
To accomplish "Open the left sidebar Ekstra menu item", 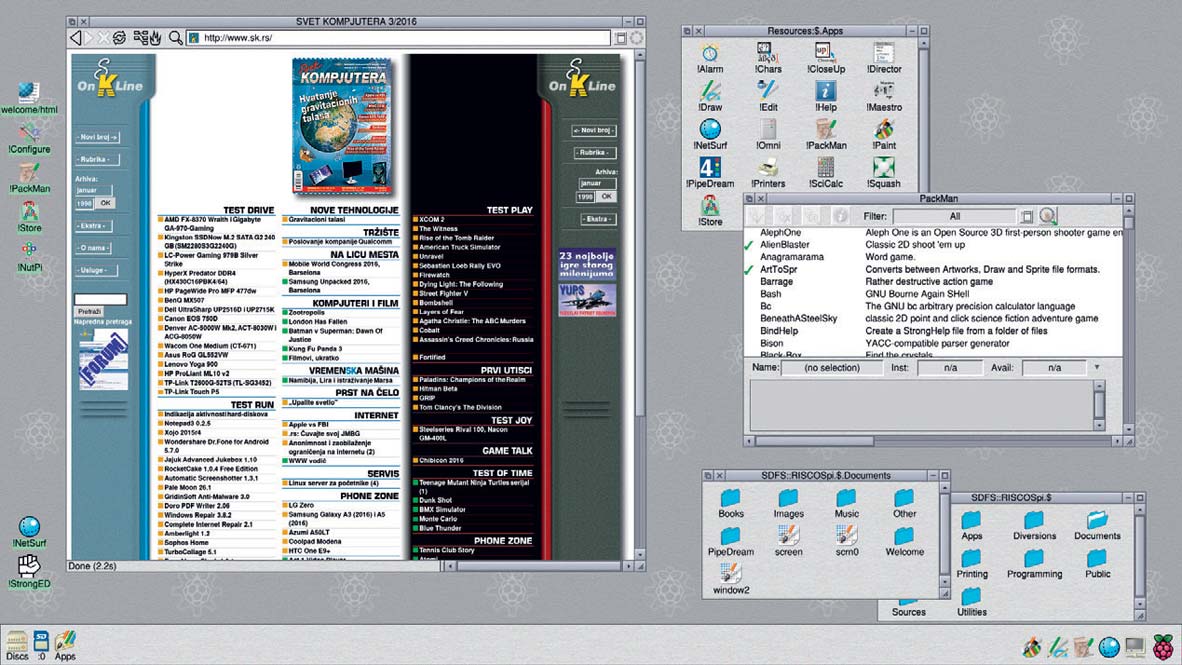I will (x=93, y=225).
